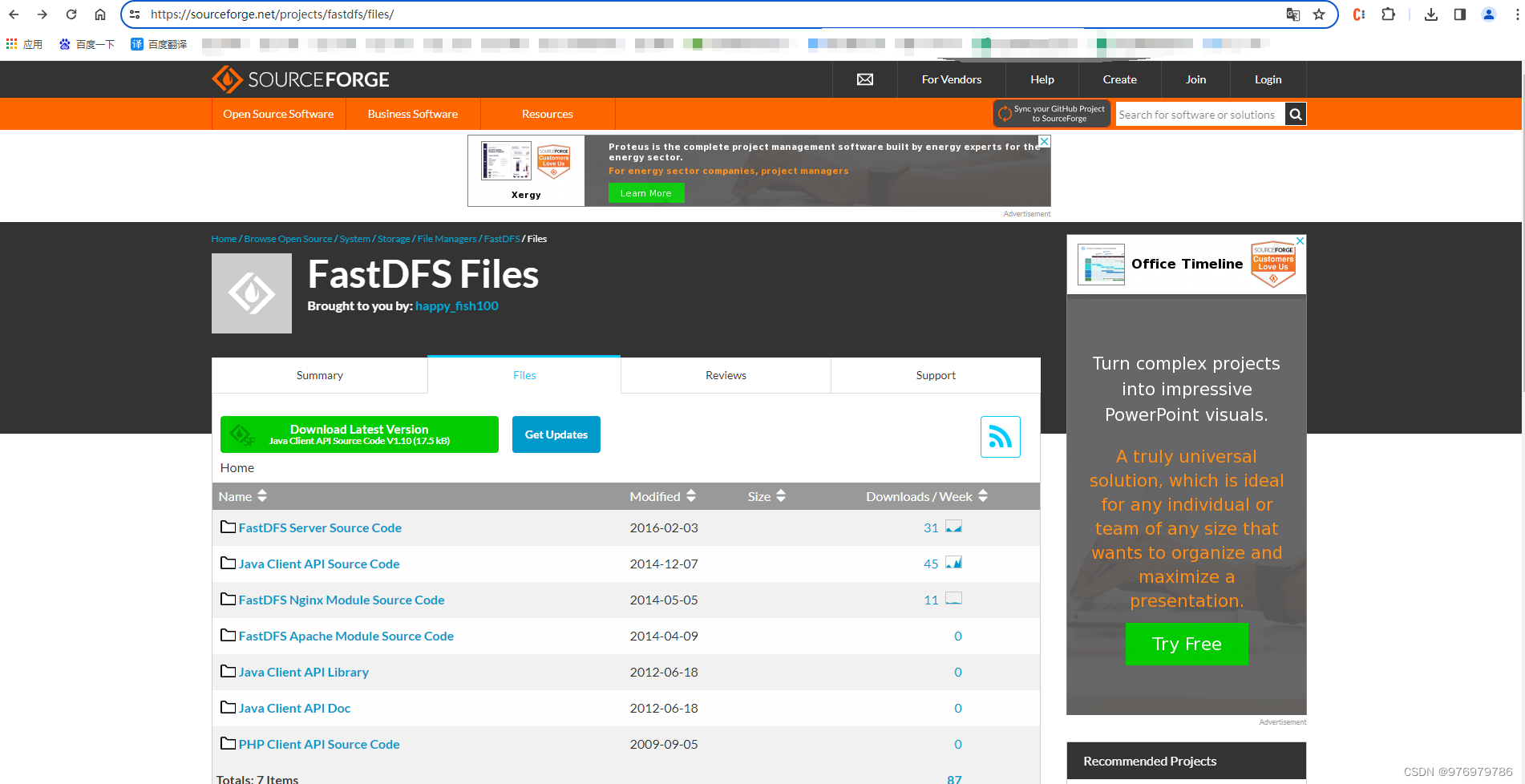Reload the page with the refresh icon

[x=71, y=14]
